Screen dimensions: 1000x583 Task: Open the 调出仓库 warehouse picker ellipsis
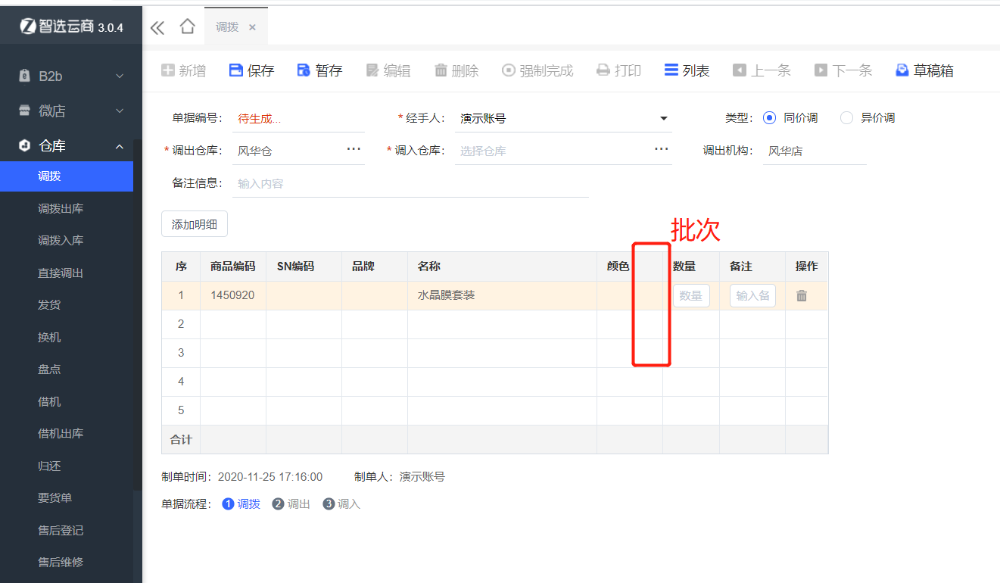[354, 149]
